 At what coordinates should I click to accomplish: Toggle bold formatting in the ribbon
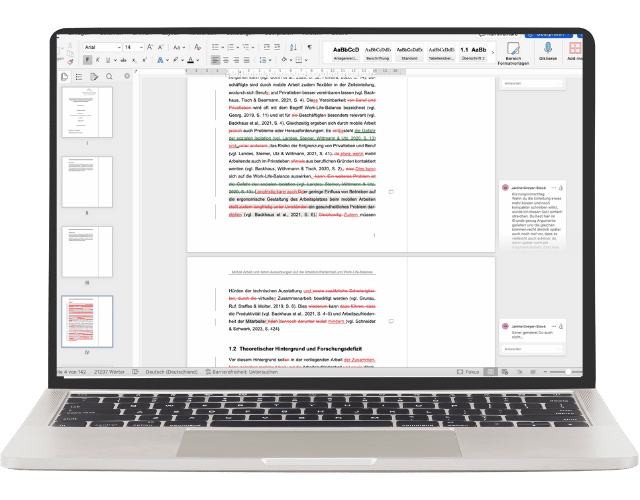click(x=87, y=61)
